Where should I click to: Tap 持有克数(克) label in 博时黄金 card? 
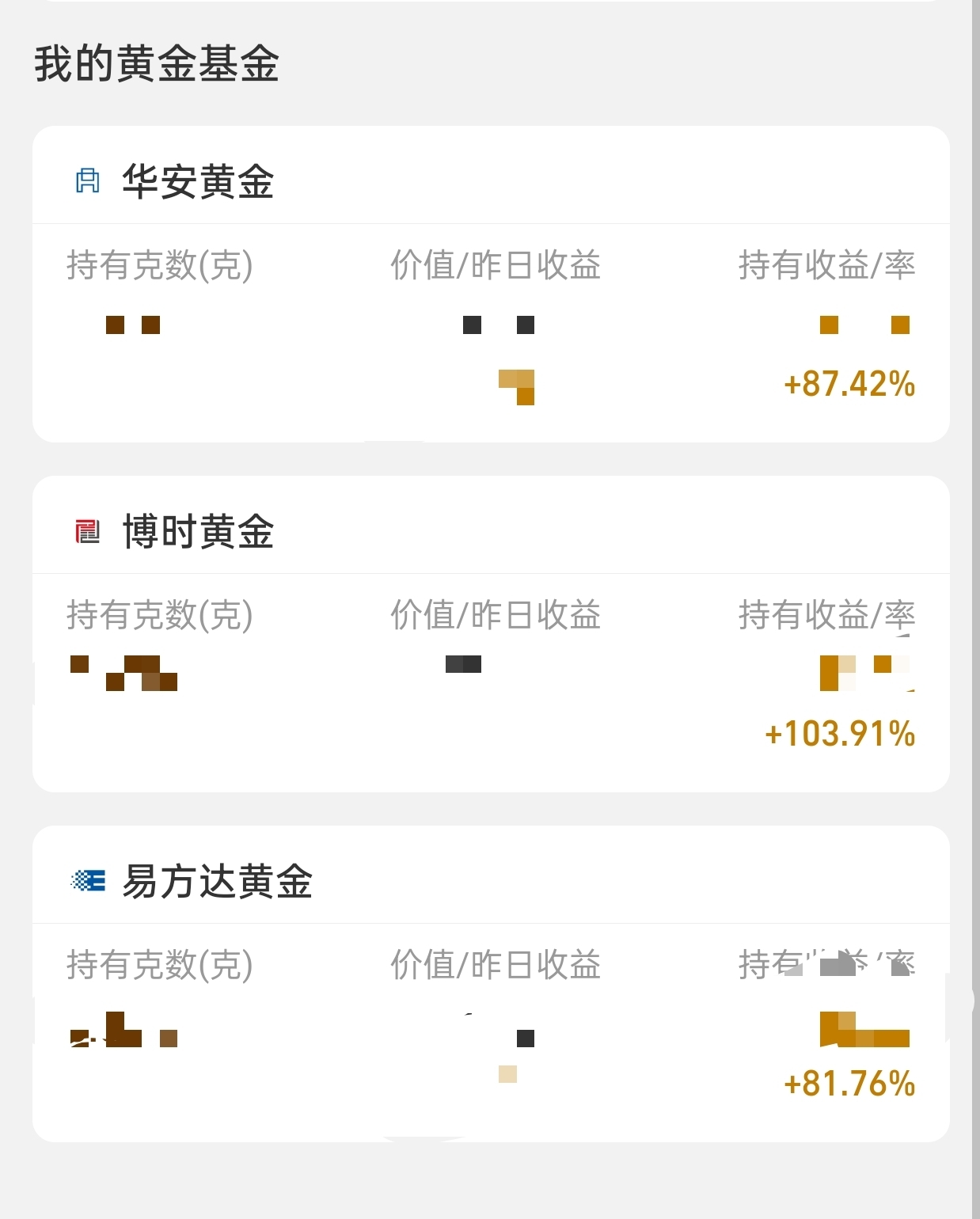[x=160, y=615]
